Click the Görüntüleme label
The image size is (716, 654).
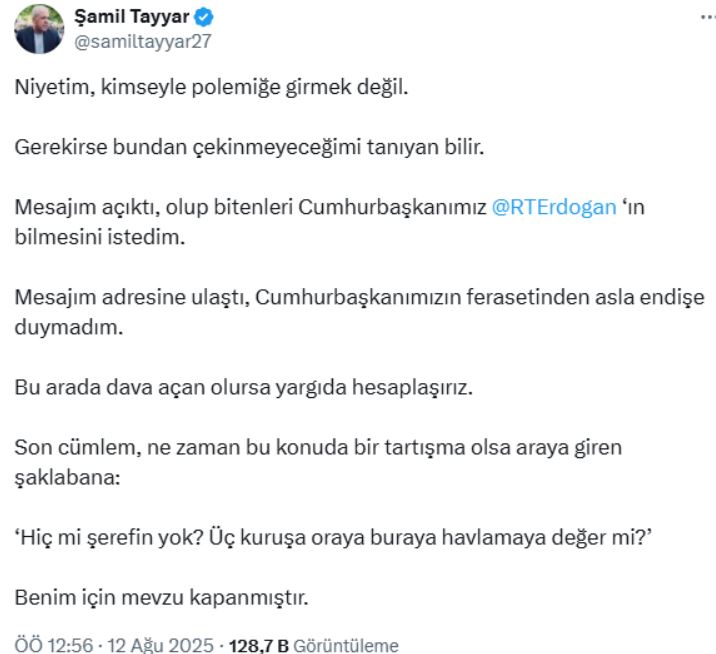(344, 645)
